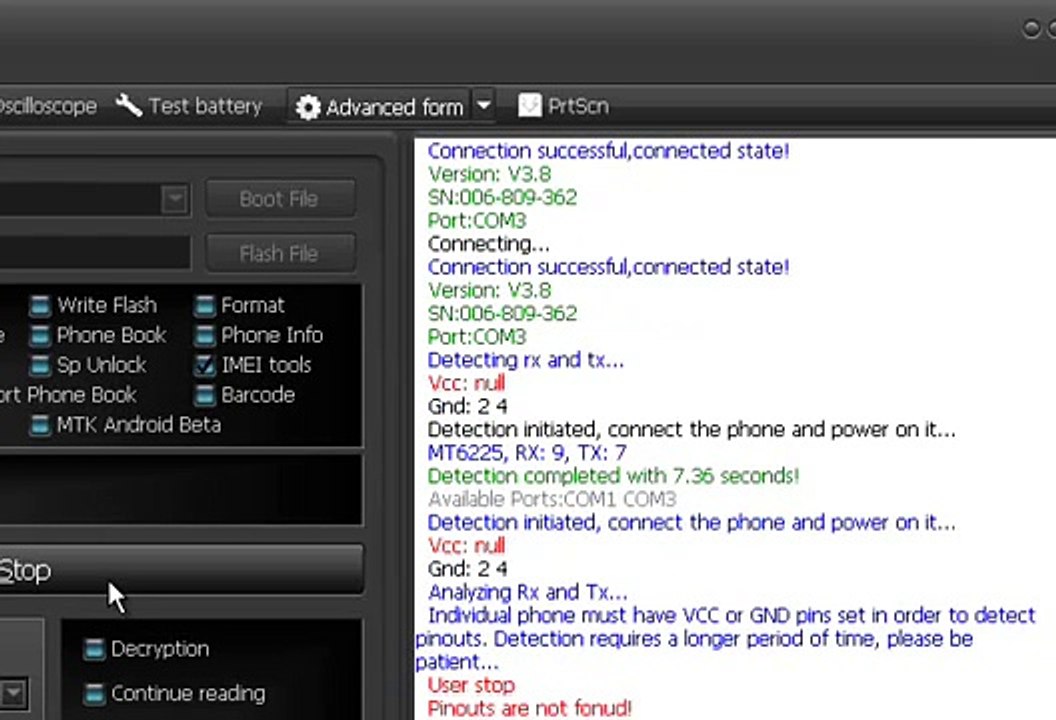Open the Advanced form gear button
Viewport: 1056px width, 720px height.
click(380, 106)
